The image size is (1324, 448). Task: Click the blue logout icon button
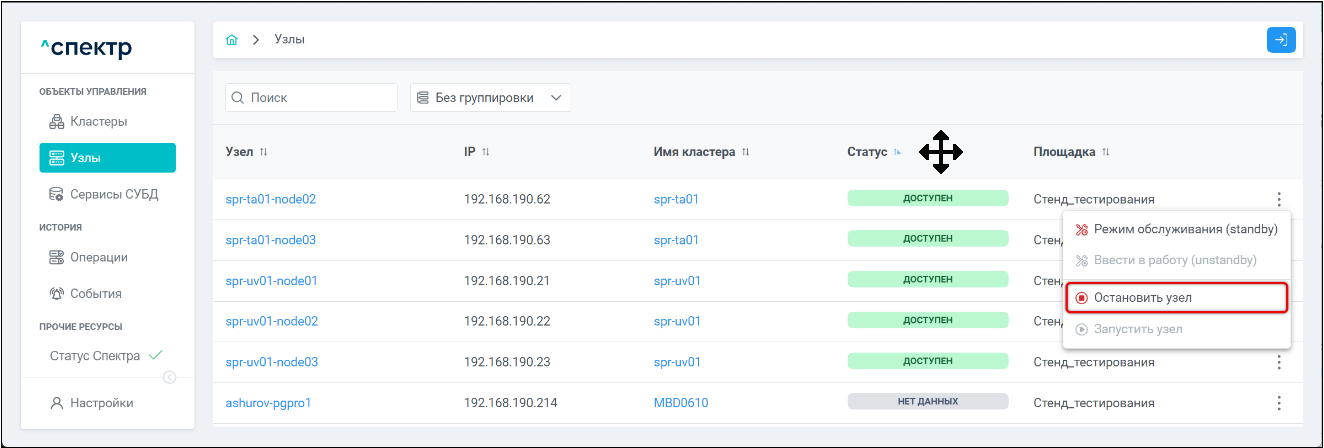pyautogui.click(x=1281, y=40)
